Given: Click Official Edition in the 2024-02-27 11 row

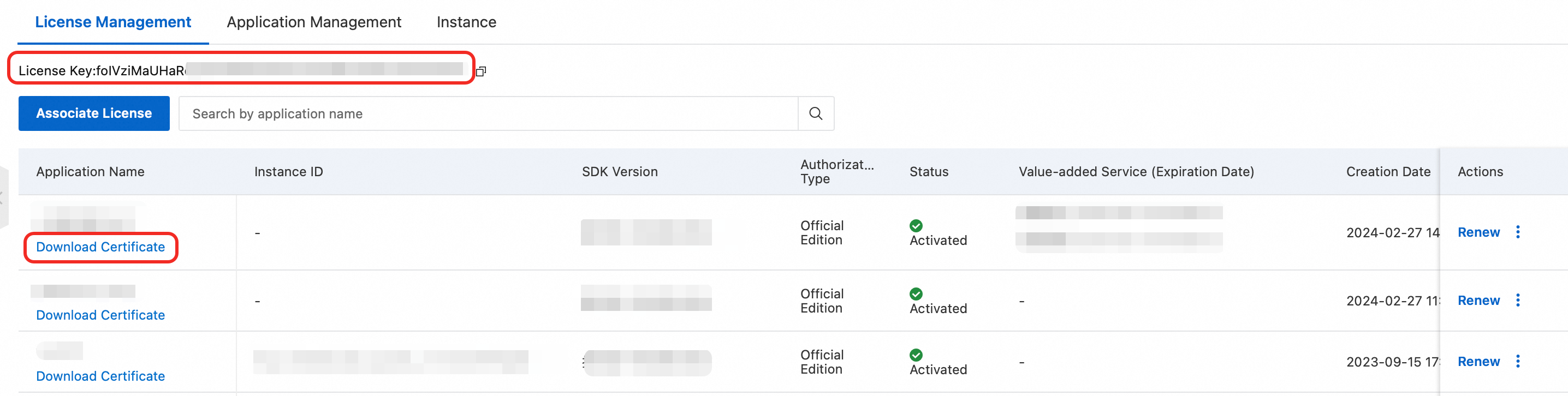Looking at the screenshot, I should [x=822, y=301].
